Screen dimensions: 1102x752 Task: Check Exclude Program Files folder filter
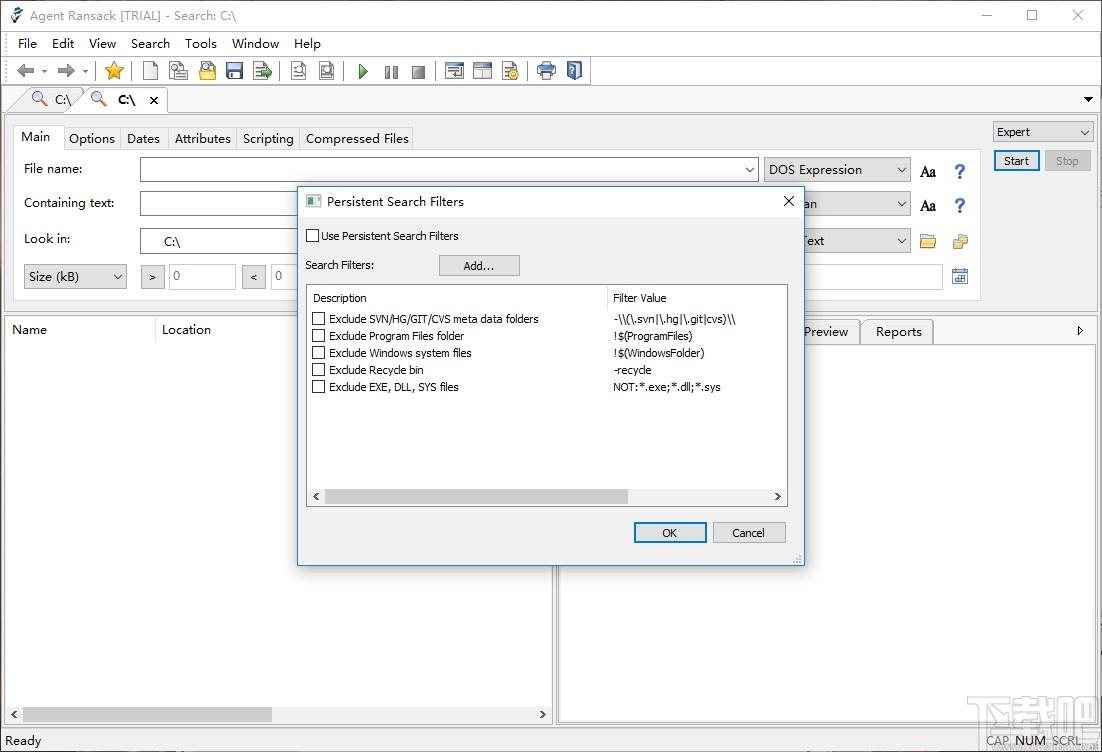pos(318,335)
